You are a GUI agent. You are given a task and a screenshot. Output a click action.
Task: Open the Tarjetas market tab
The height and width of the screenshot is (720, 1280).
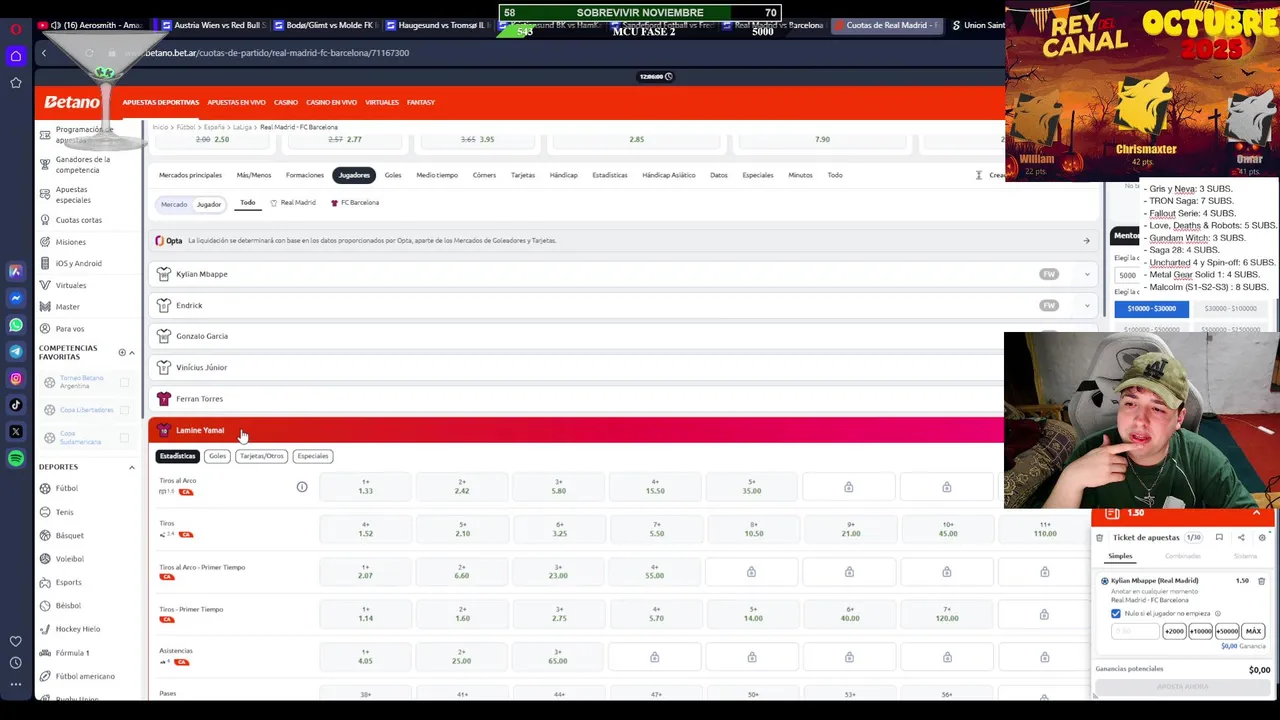(523, 175)
